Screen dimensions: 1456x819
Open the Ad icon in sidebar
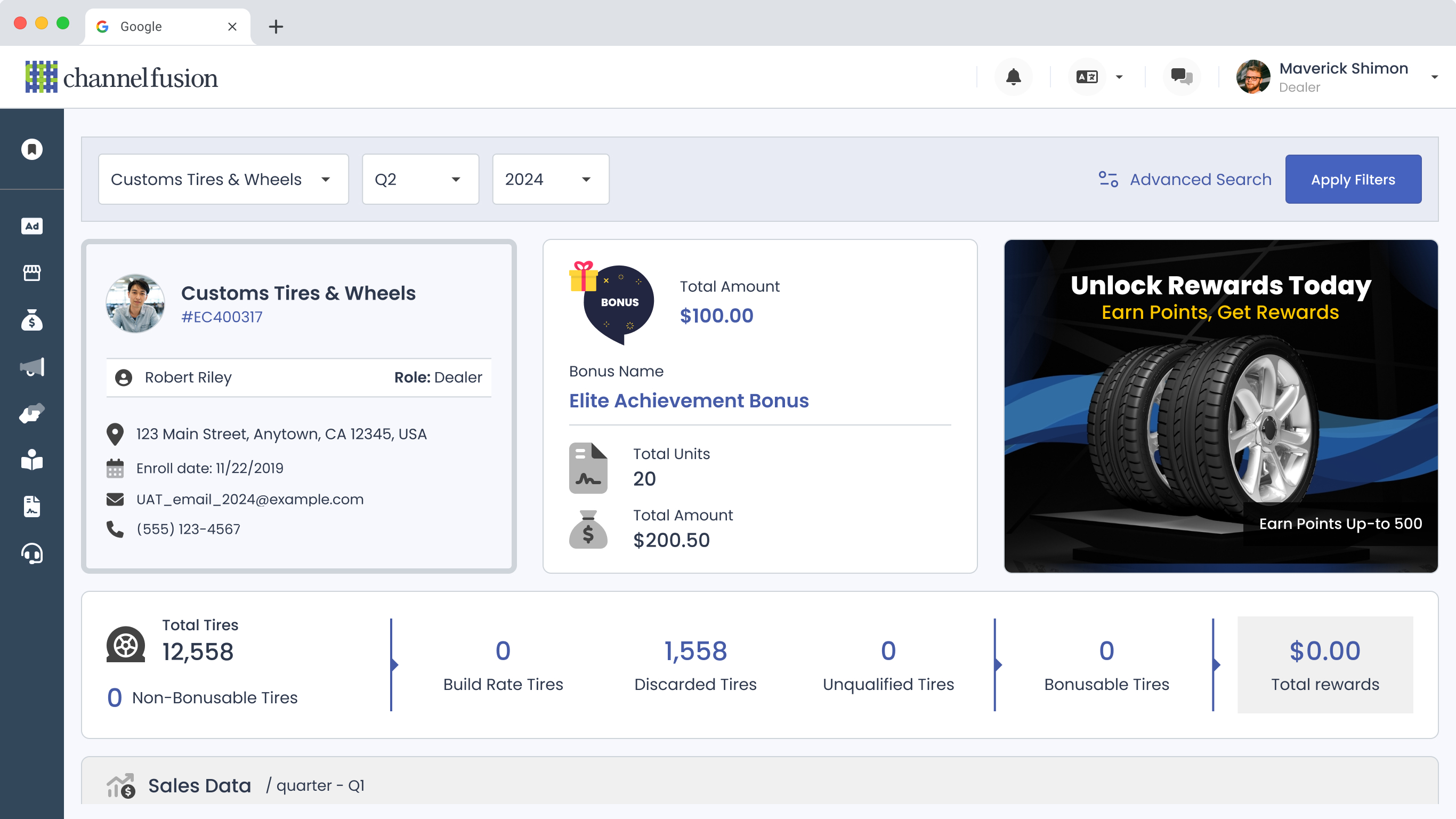pyautogui.click(x=31, y=226)
